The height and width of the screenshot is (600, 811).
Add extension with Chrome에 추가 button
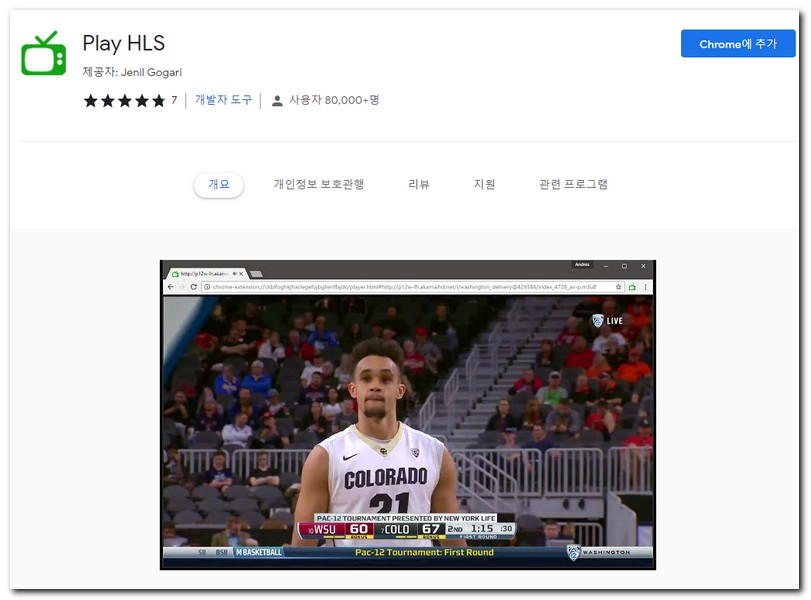click(x=738, y=44)
